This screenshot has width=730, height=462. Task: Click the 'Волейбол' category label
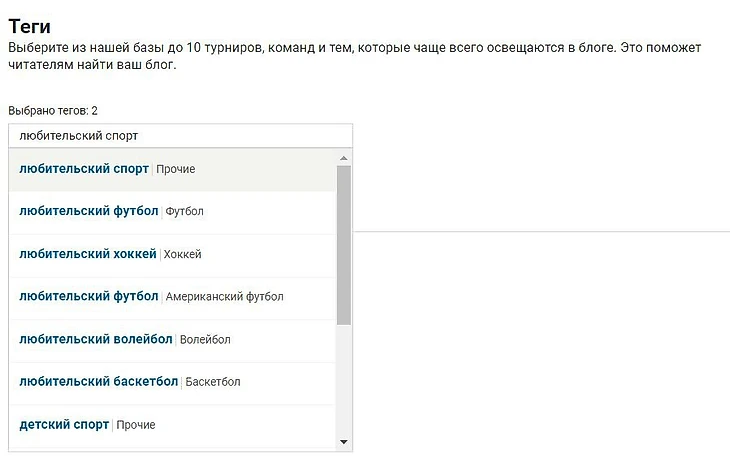pyautogui.click(x=205, y=340)
